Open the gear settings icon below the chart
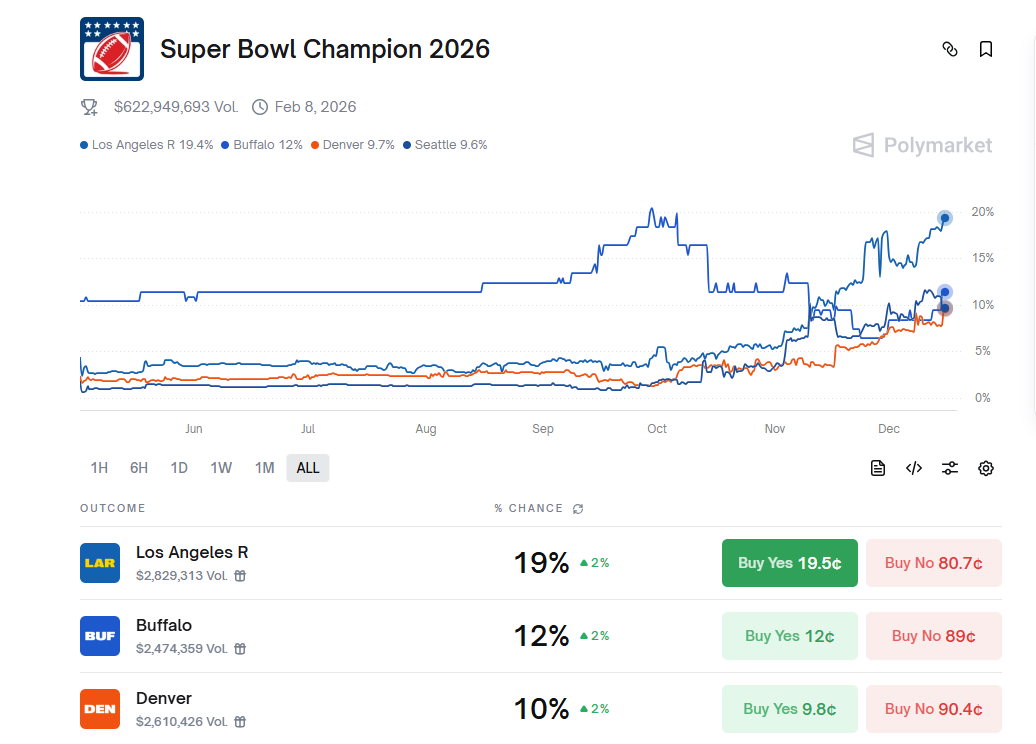1036x744 pixels. point(985,467)
